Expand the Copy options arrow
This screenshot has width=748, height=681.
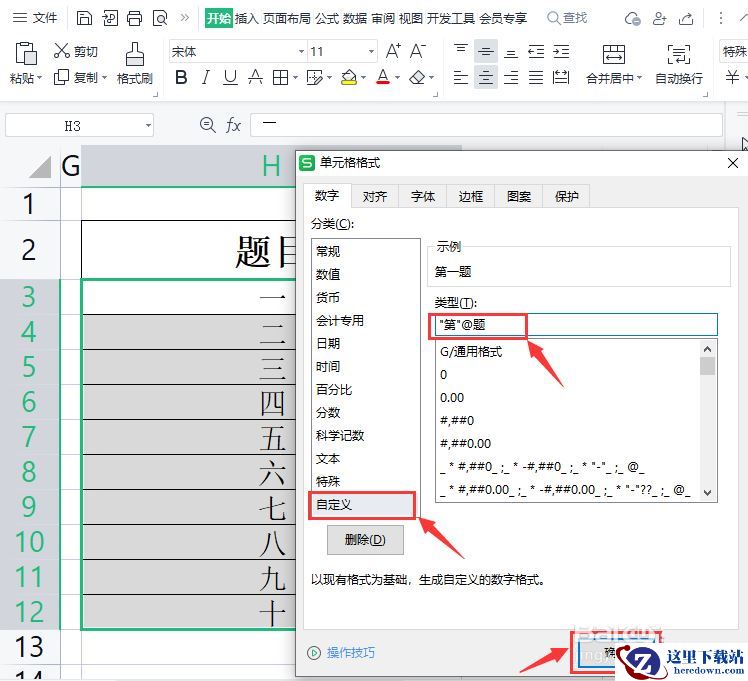click(x=104, y=77)
